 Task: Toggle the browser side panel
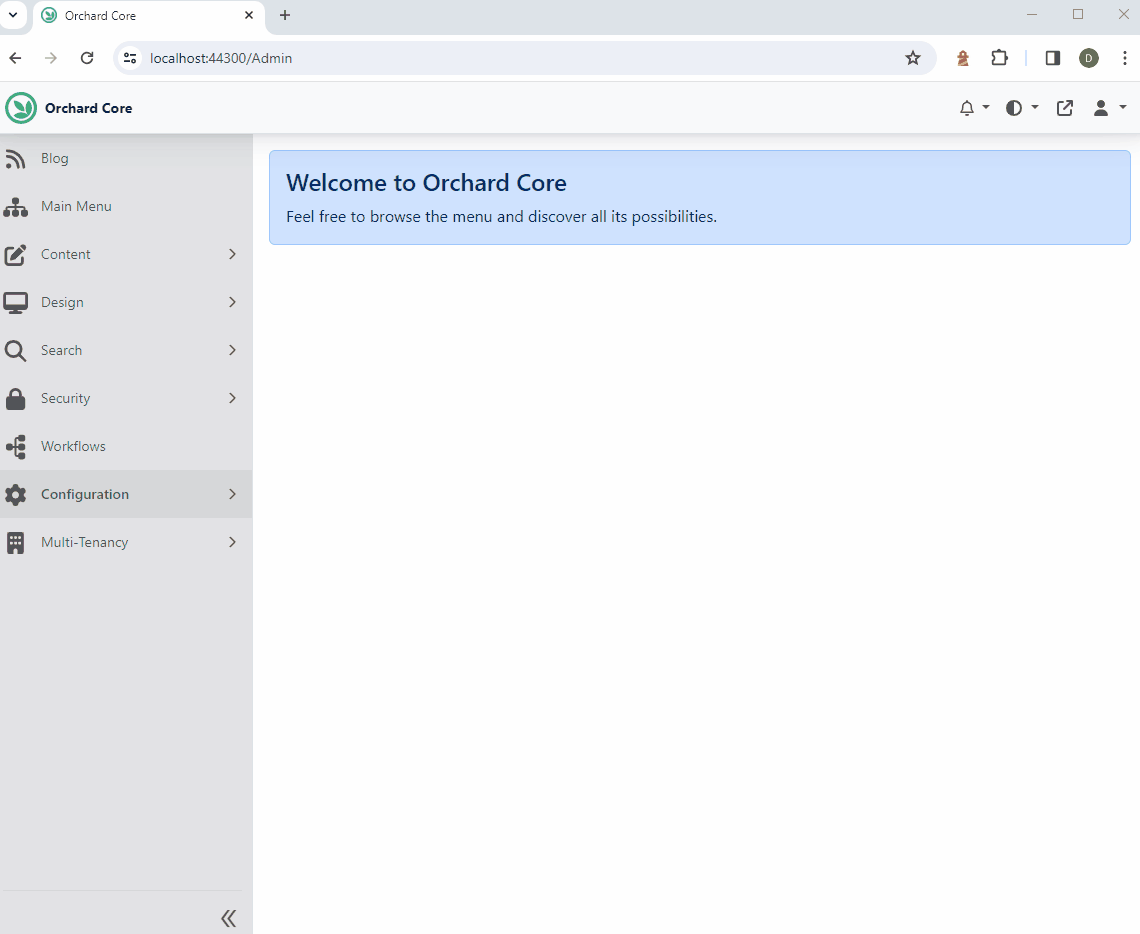[1052, 58]
